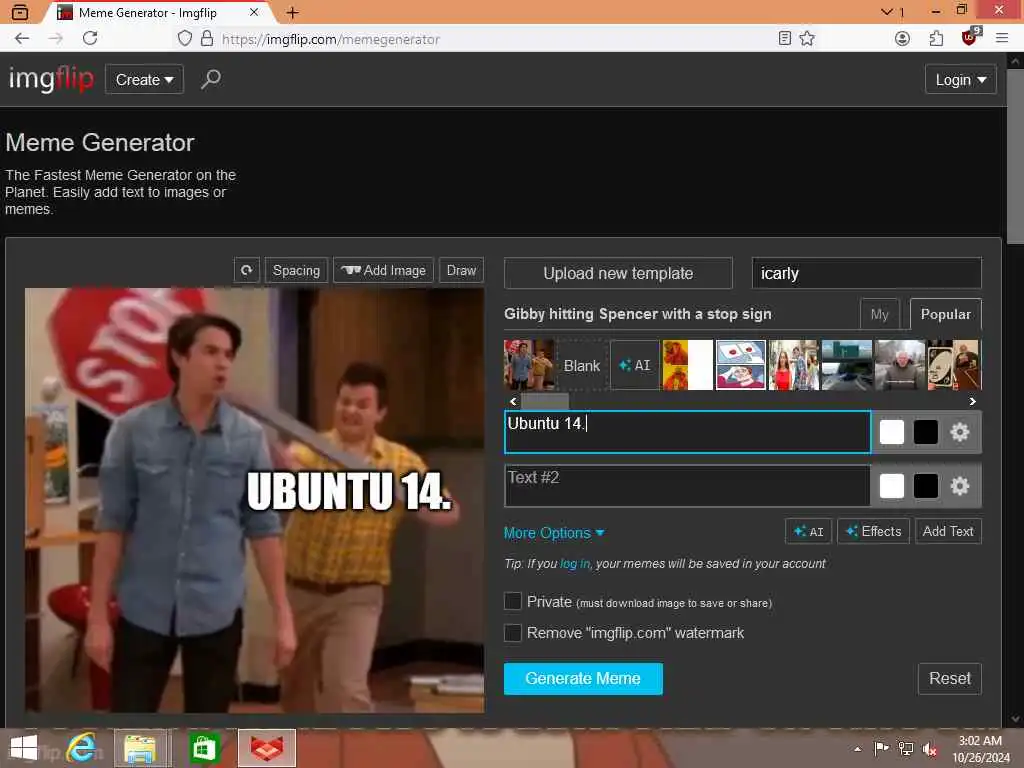Image resolution: width=1024 pixels, height=768 pixels.
Task: Click the Spacing button
Action: (296, 270)
